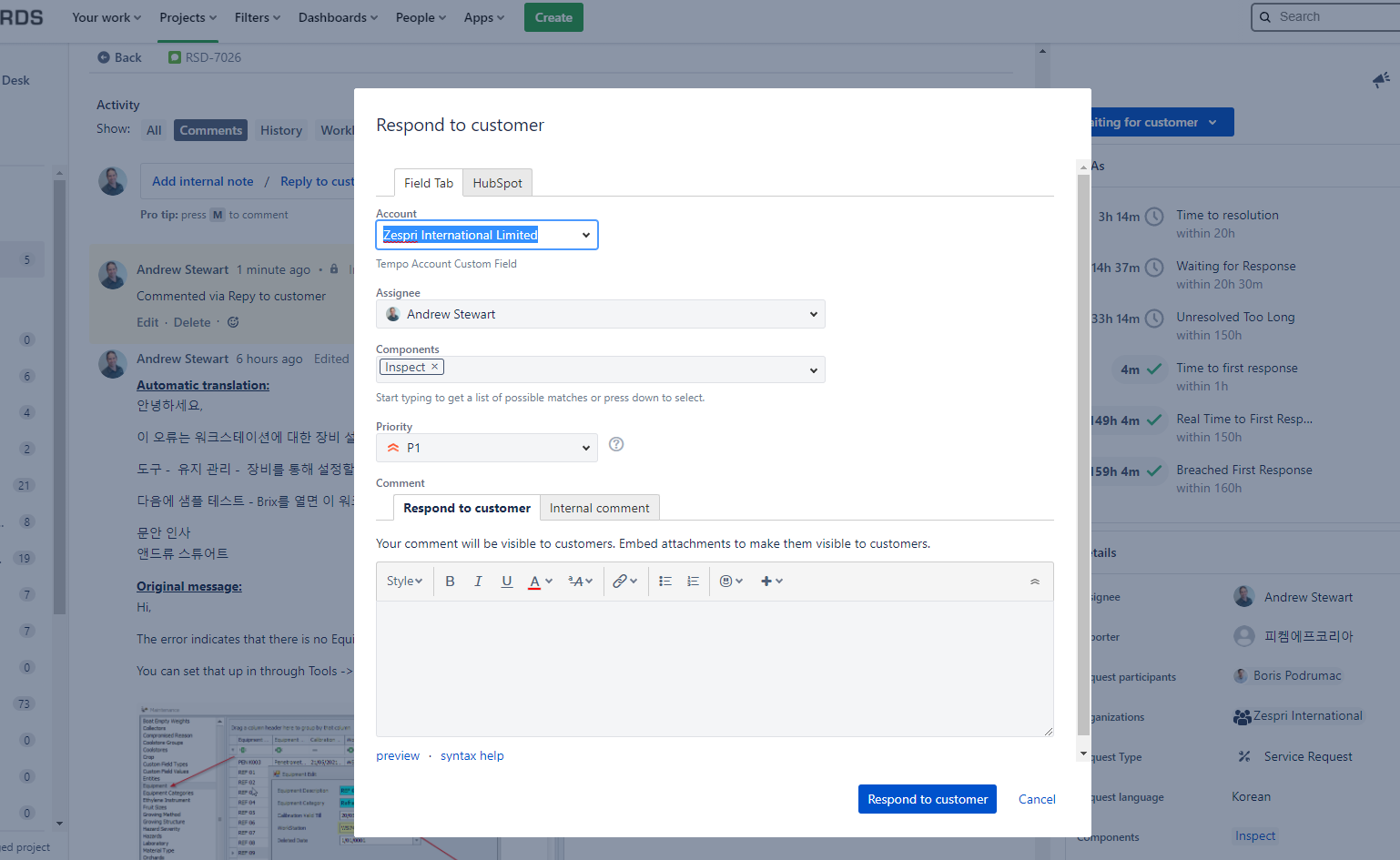
Task: Click the Inspect component link in details
Action: (x=1255, y=836)
